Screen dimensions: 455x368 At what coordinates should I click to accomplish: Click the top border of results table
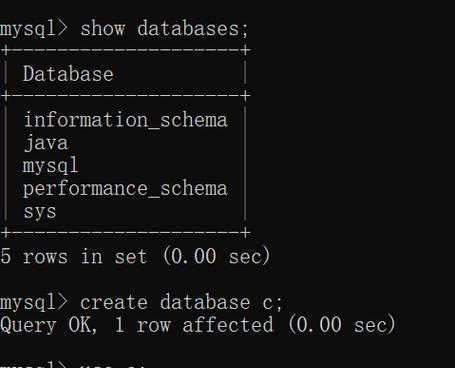click(x=125, y=51)
